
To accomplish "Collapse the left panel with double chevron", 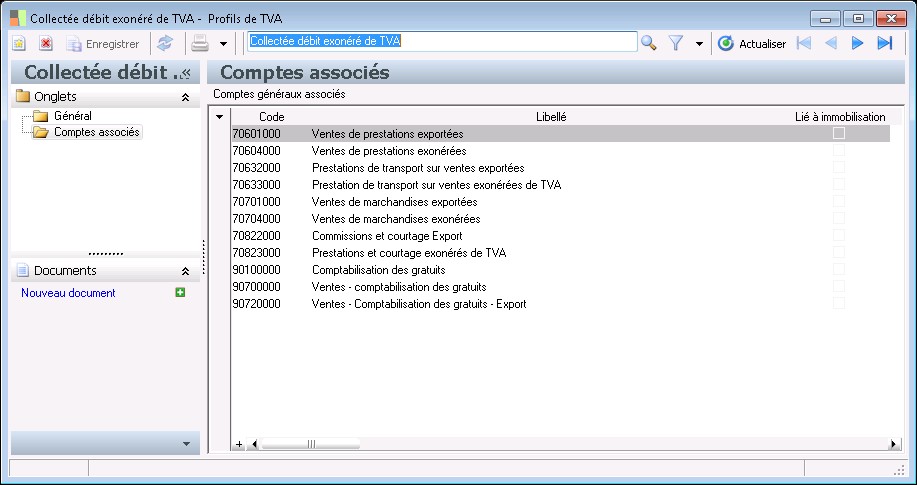I will (x=186, y=73).
